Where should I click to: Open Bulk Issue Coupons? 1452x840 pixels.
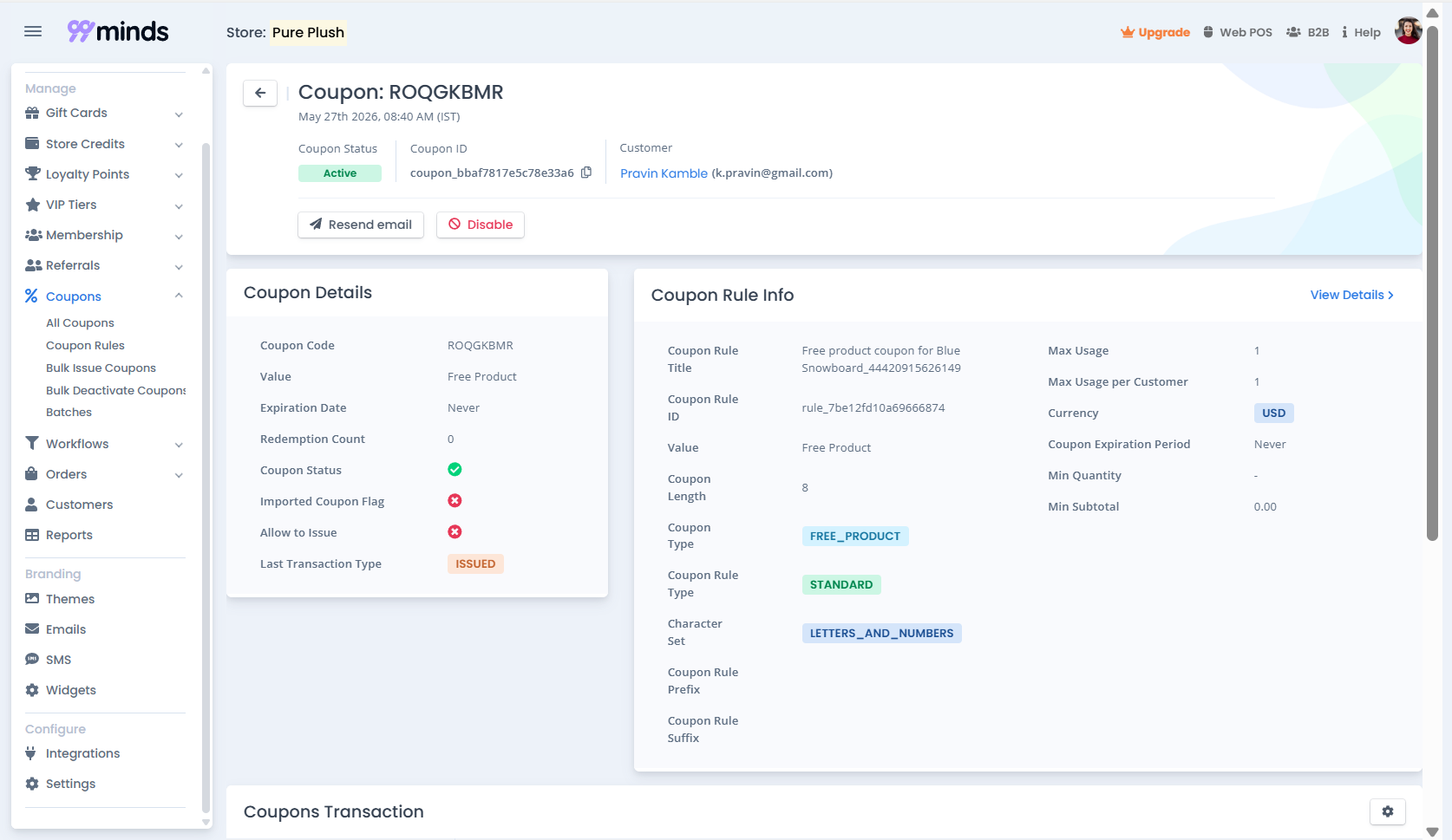101,368
